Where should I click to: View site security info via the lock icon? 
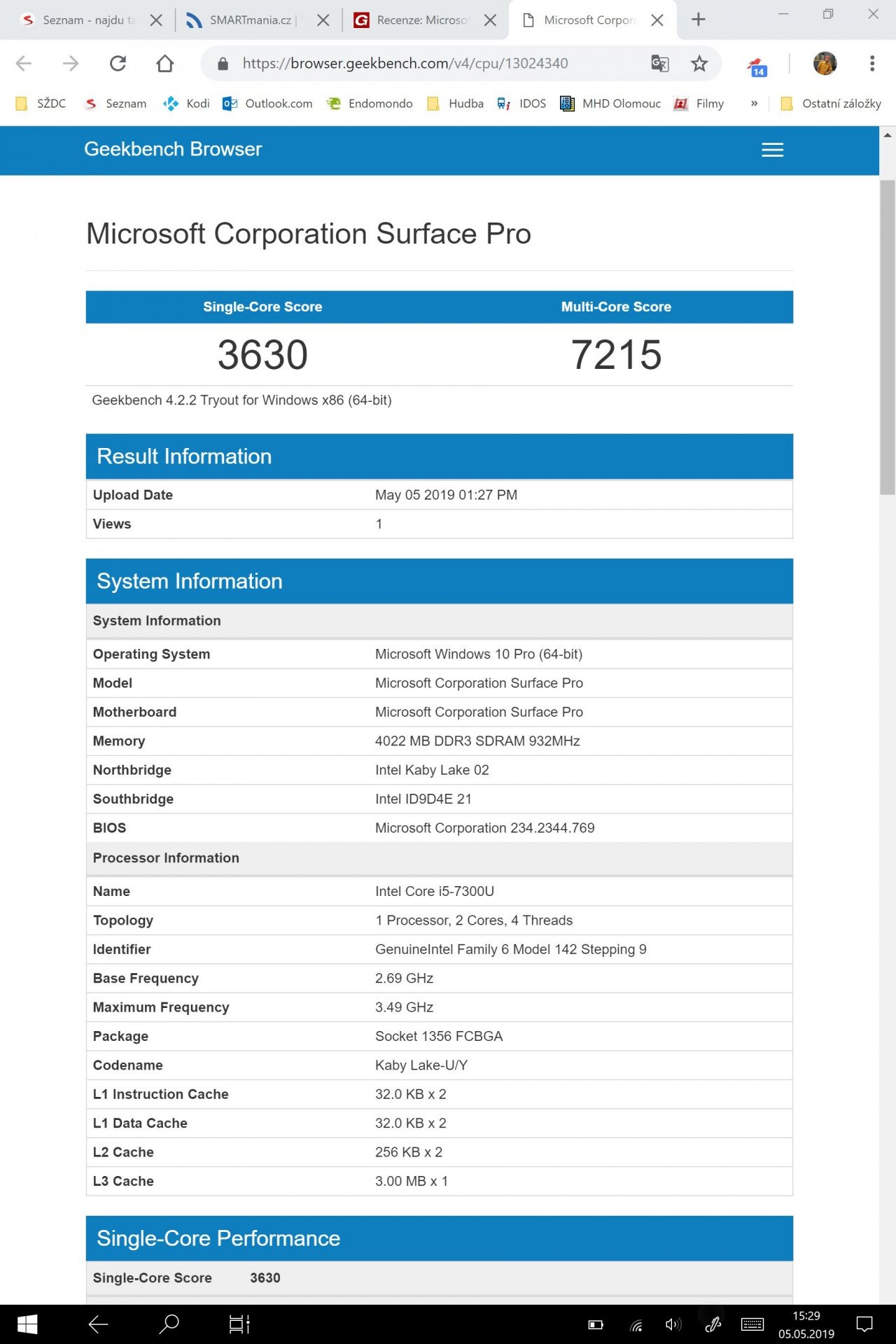pyautogui.click(x=223, y=64)
